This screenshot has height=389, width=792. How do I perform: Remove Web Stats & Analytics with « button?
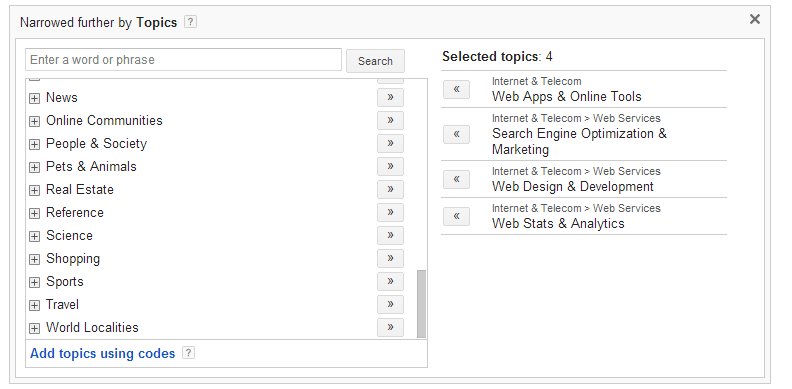pos(456,216)
